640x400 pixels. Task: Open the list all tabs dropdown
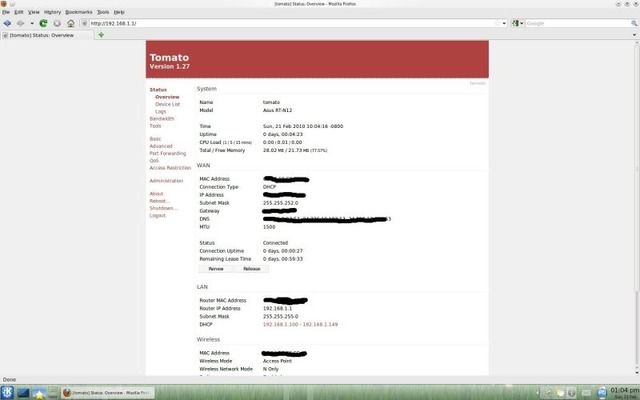[x=634, y=35]
